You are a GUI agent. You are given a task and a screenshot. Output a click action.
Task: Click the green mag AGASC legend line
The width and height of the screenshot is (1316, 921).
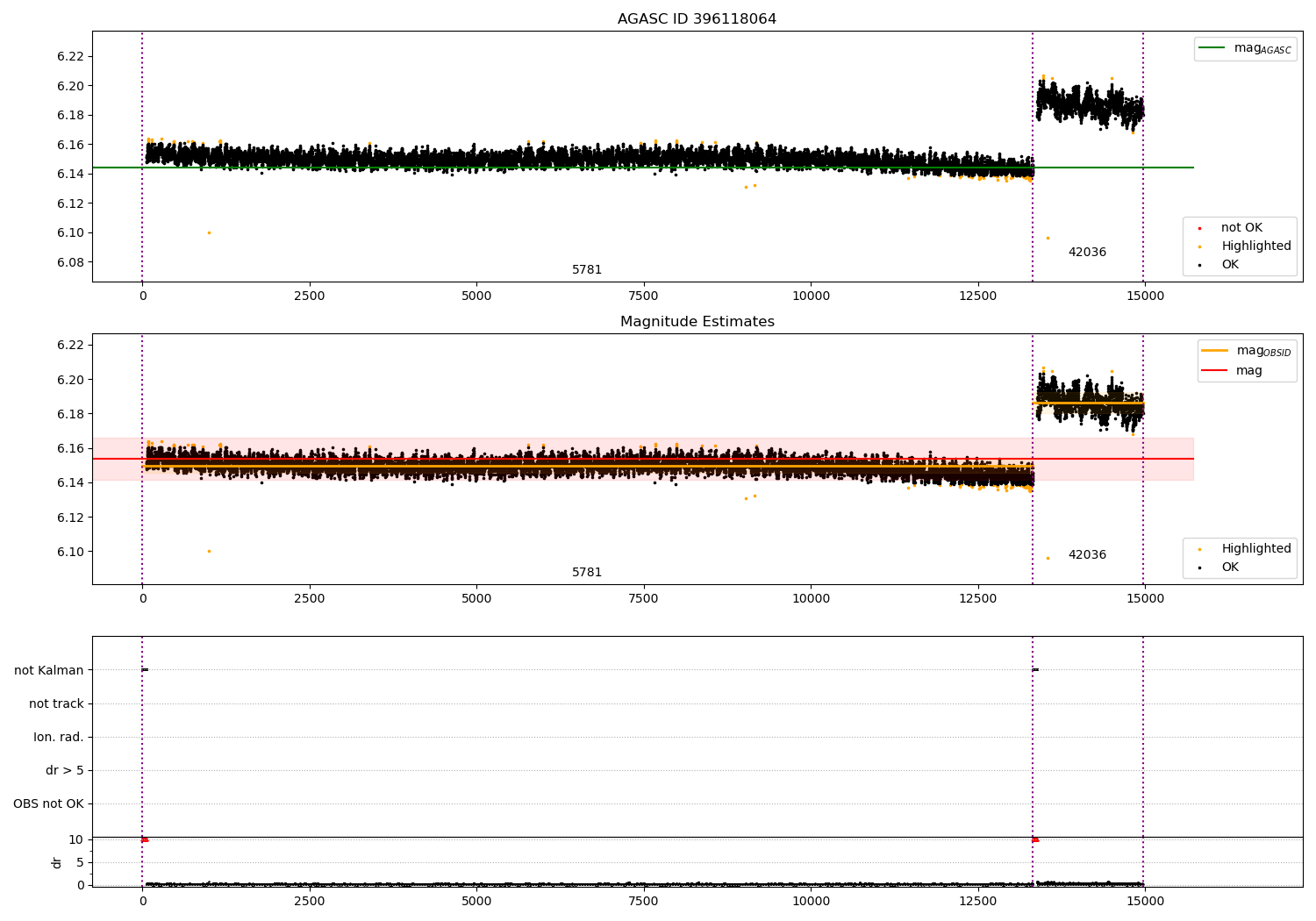(1212, 48)
